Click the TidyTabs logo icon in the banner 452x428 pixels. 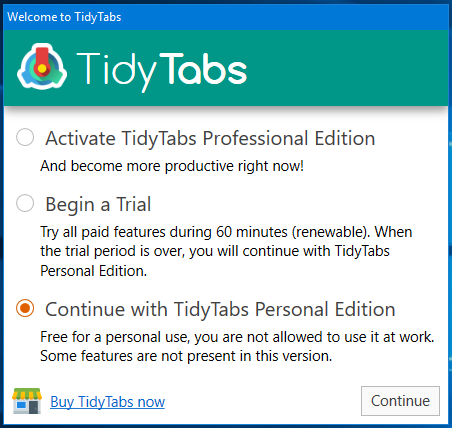point(42,67)
